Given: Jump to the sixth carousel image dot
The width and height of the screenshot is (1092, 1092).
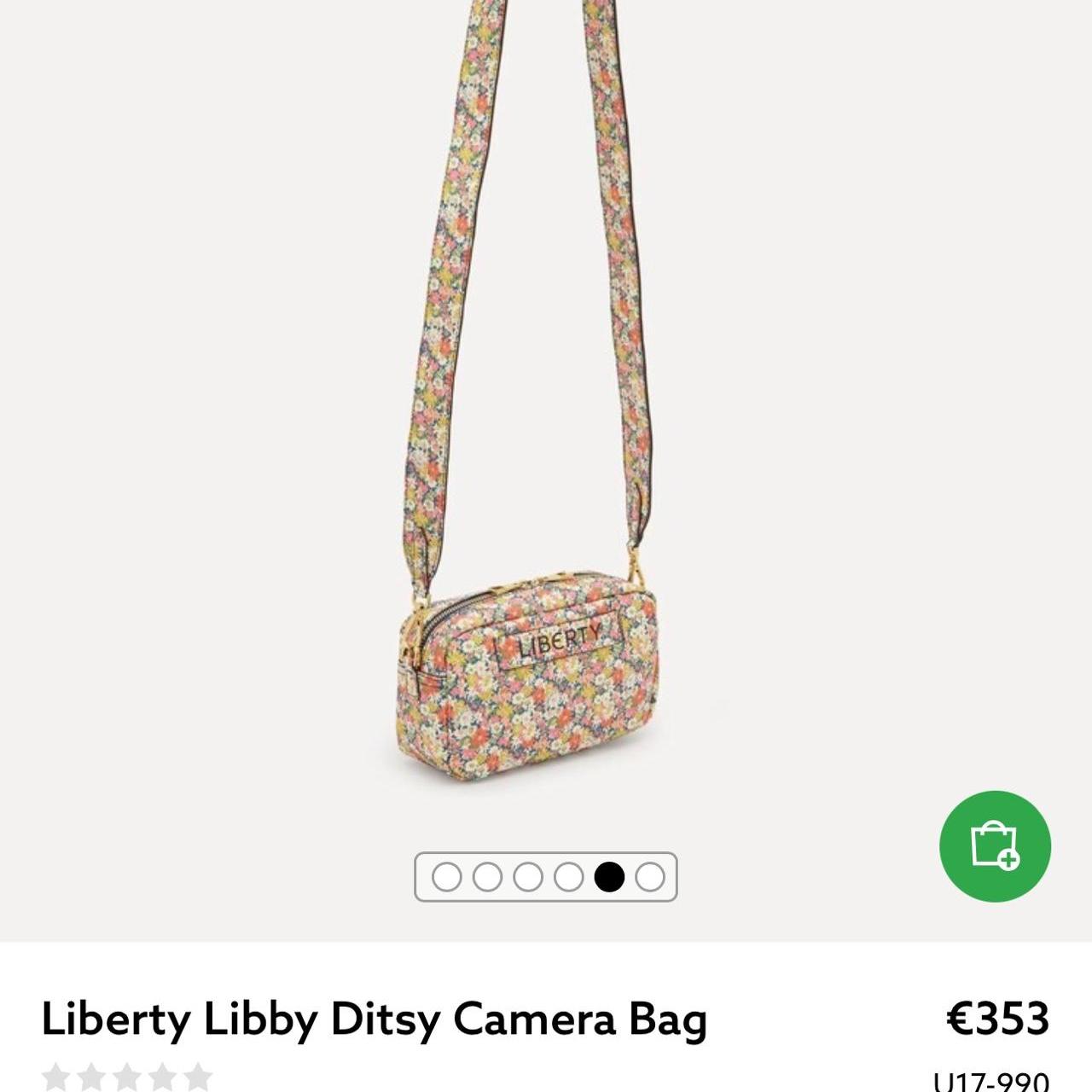Looking at the screenshot, I should click(650, 876).
